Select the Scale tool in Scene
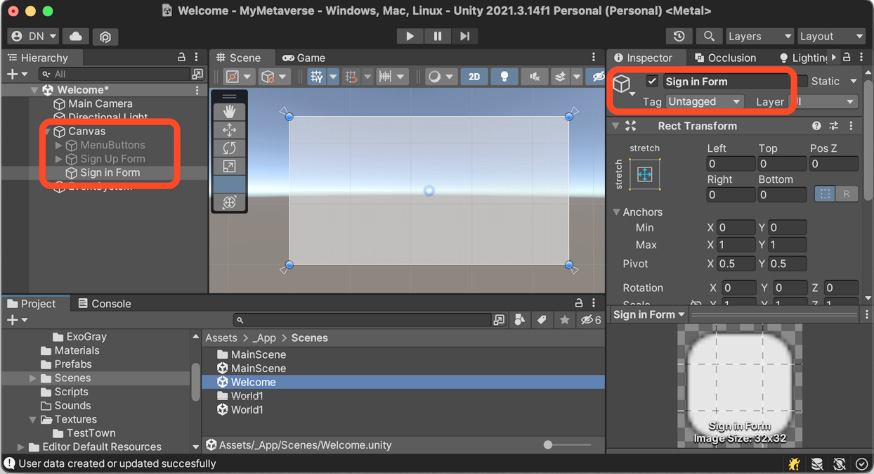 tap(229, 166)
